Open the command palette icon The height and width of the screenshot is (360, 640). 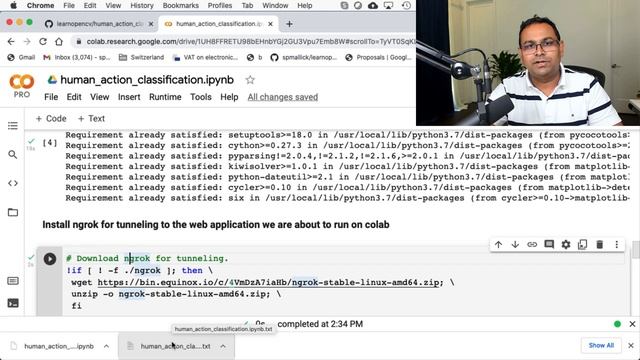tap(13, 281)
